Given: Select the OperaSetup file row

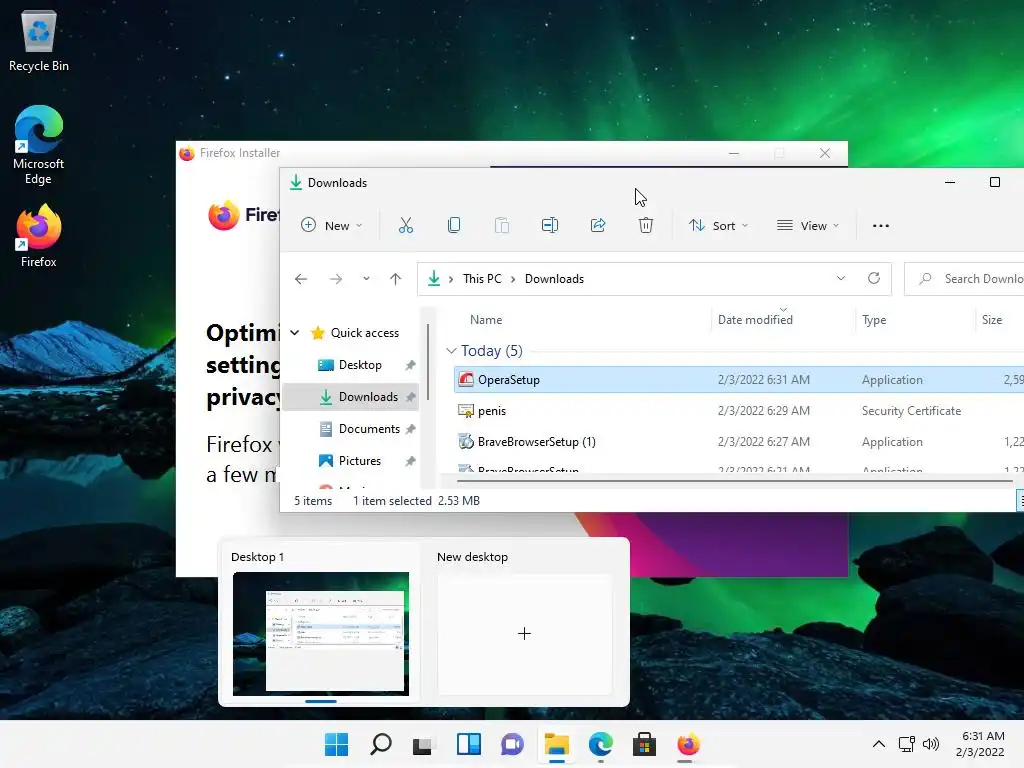Looking at the screenshot, I should point(739,379).
